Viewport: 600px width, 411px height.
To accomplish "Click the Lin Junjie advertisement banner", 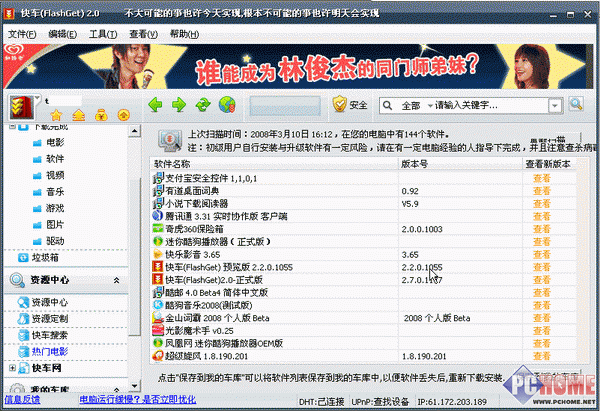I will (x=300, y=67).
